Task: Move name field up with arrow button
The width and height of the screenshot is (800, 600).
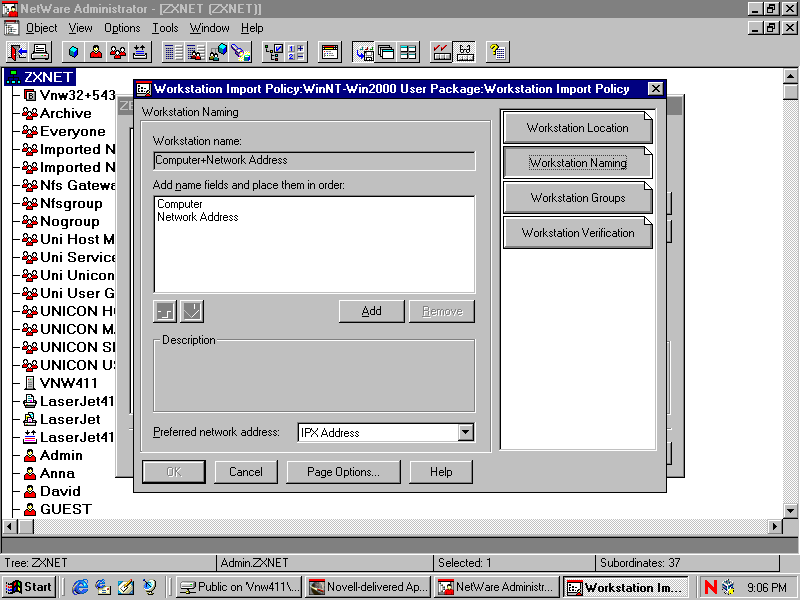Action: point(165,311)
